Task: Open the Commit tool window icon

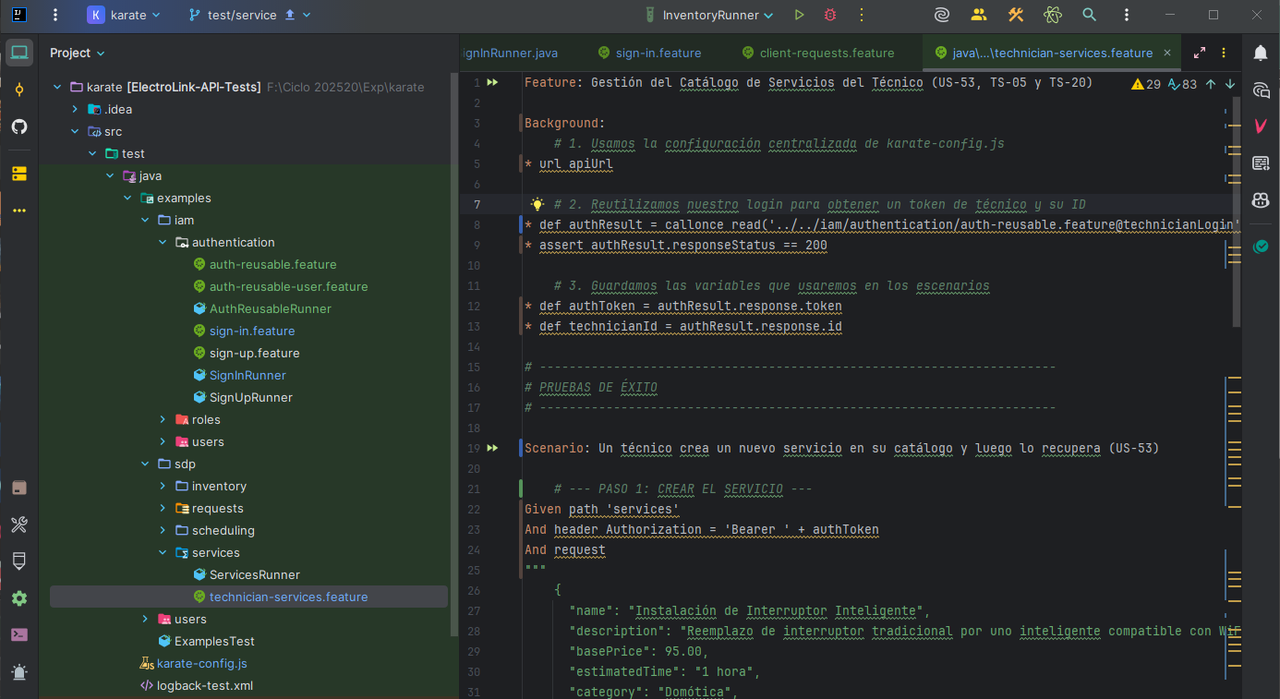Action: [x=19, y=90]
